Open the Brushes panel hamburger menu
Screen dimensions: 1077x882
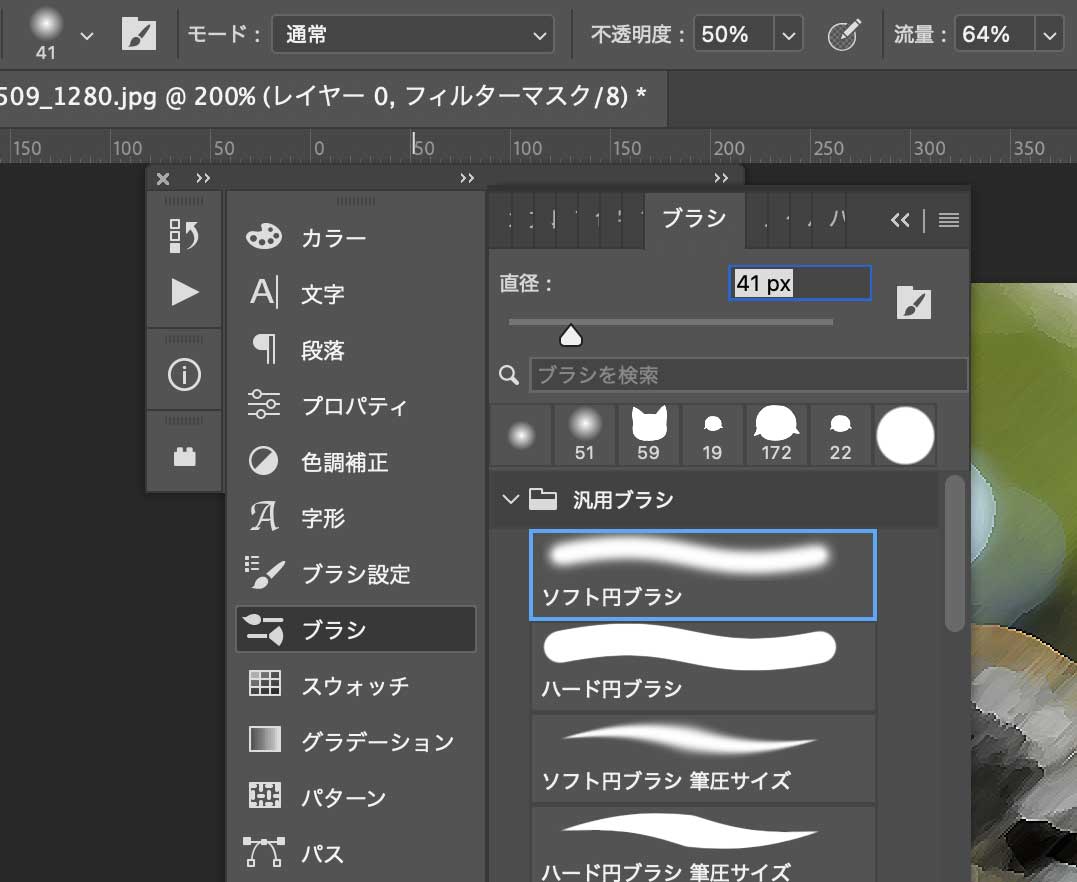click(x=948, y=220)
